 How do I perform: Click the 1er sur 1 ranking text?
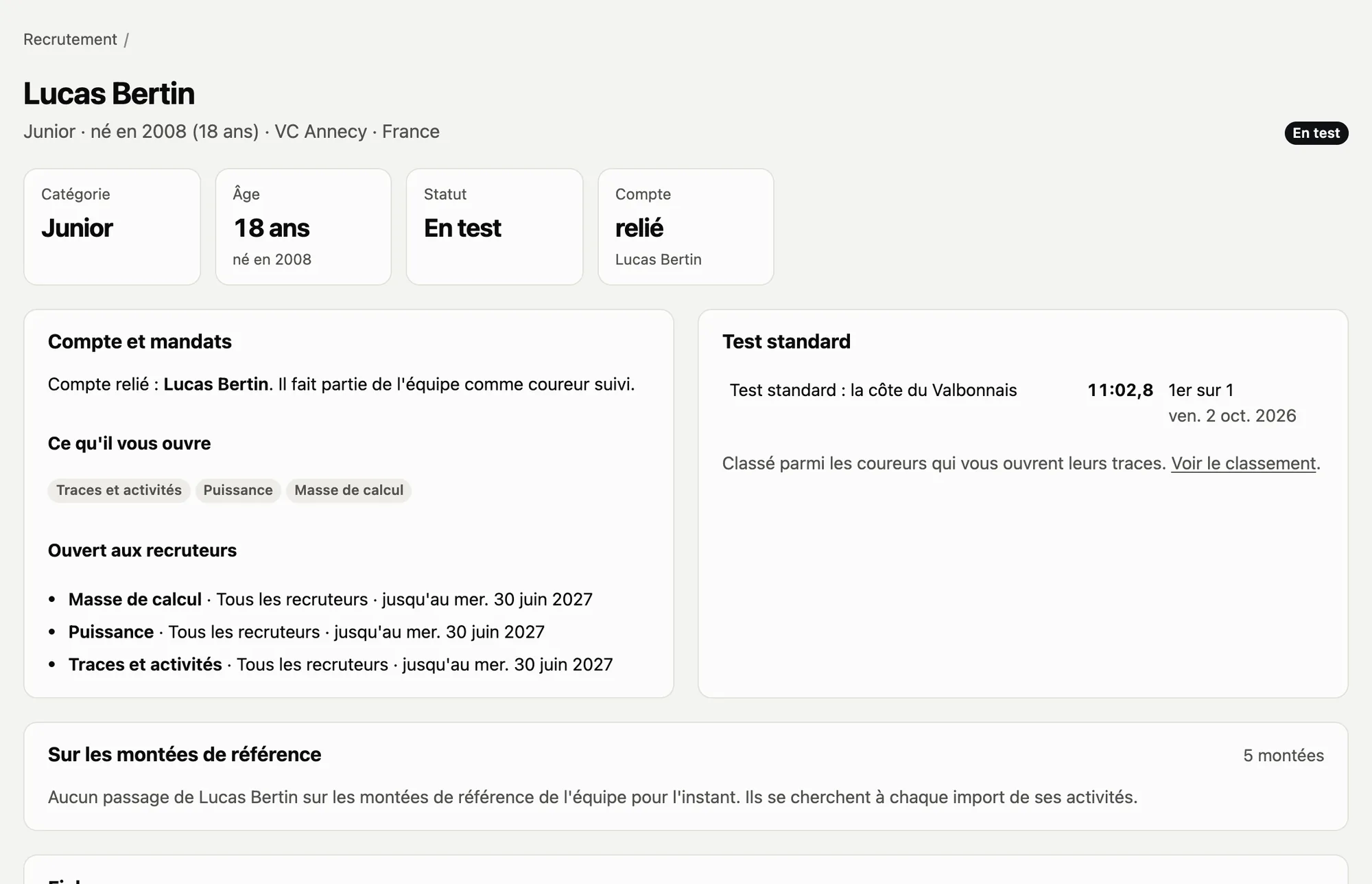click(x=1201, y=391)
